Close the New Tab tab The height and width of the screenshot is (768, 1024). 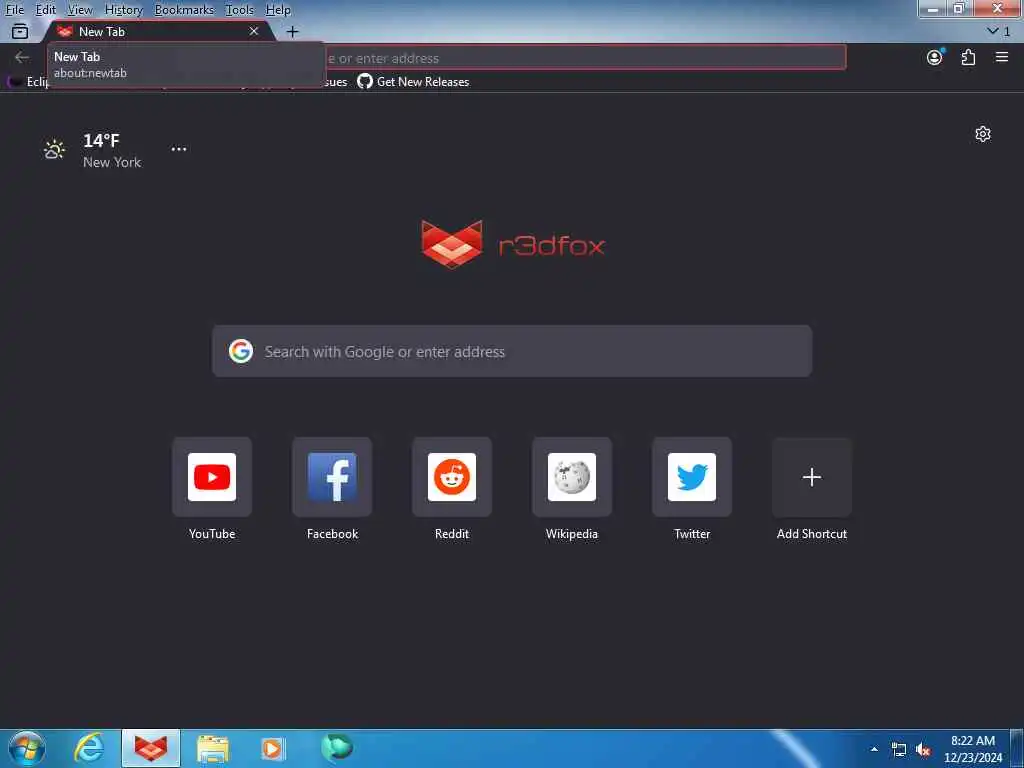(x=254, y=31)
